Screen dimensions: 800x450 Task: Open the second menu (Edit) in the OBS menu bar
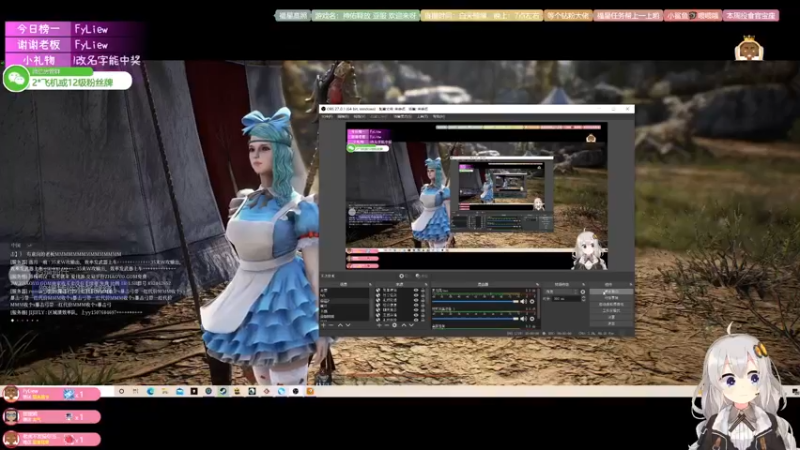(x=343, y=116)
